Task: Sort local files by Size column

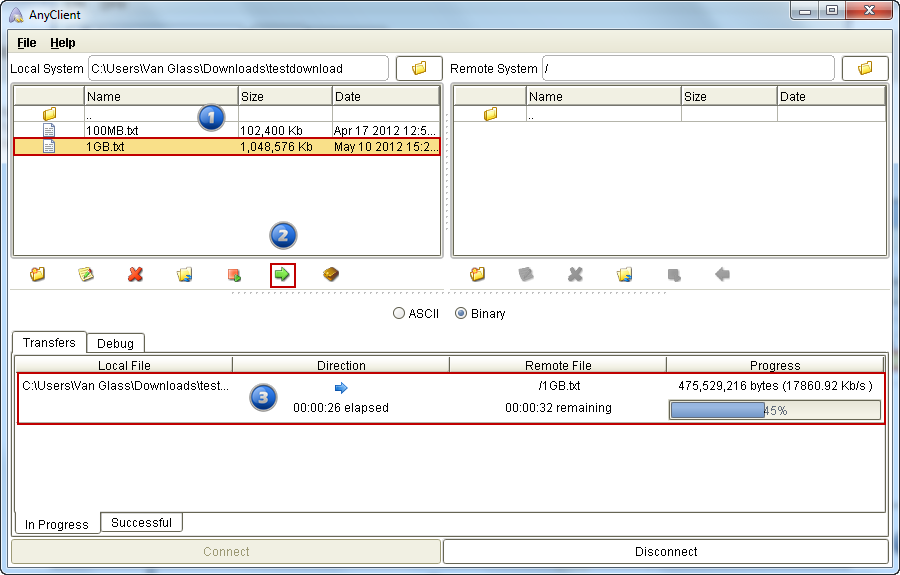Action: tap(285, 96)
